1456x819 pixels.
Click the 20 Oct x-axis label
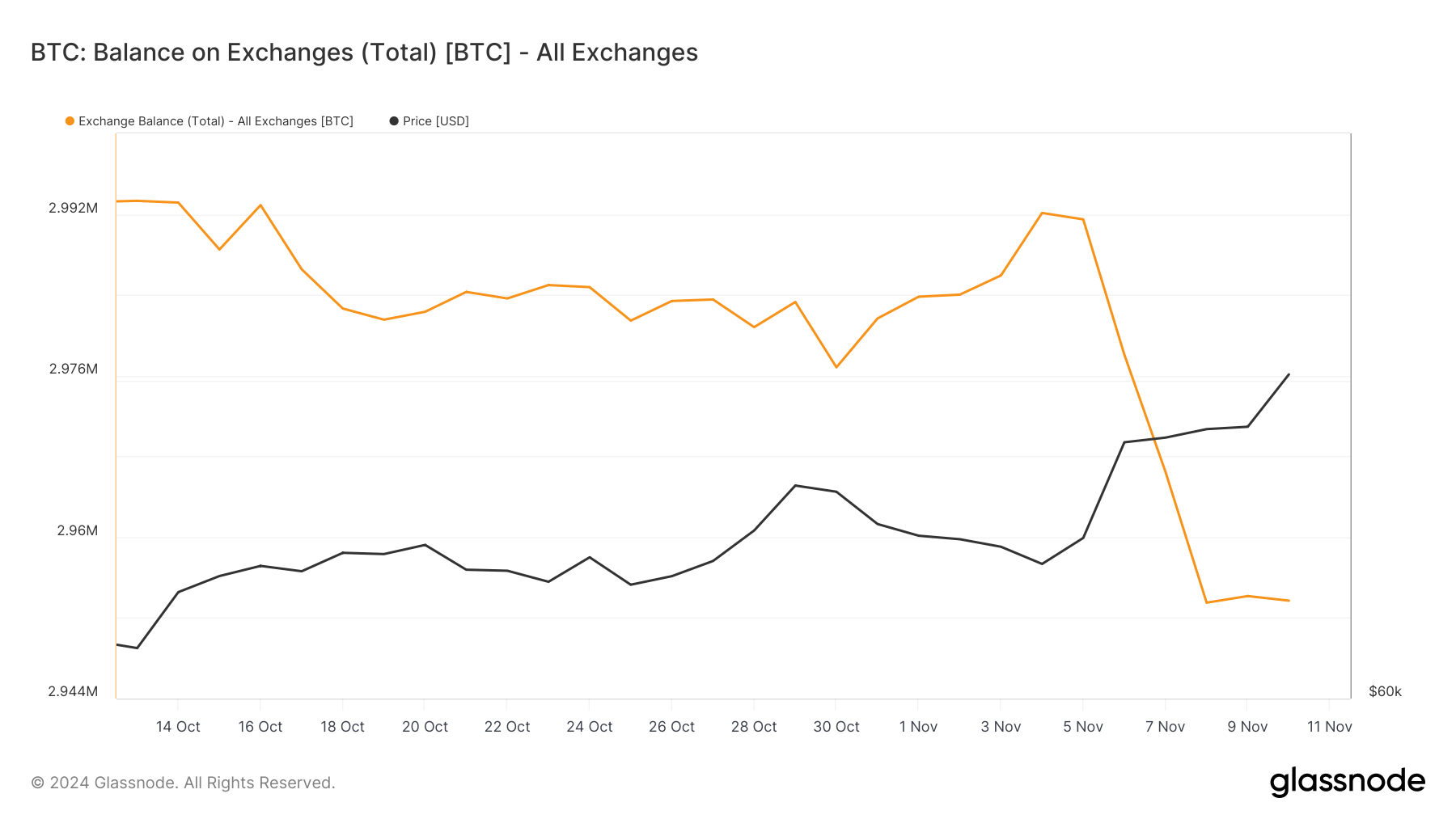pyautogui.click(x=425, y=727)
